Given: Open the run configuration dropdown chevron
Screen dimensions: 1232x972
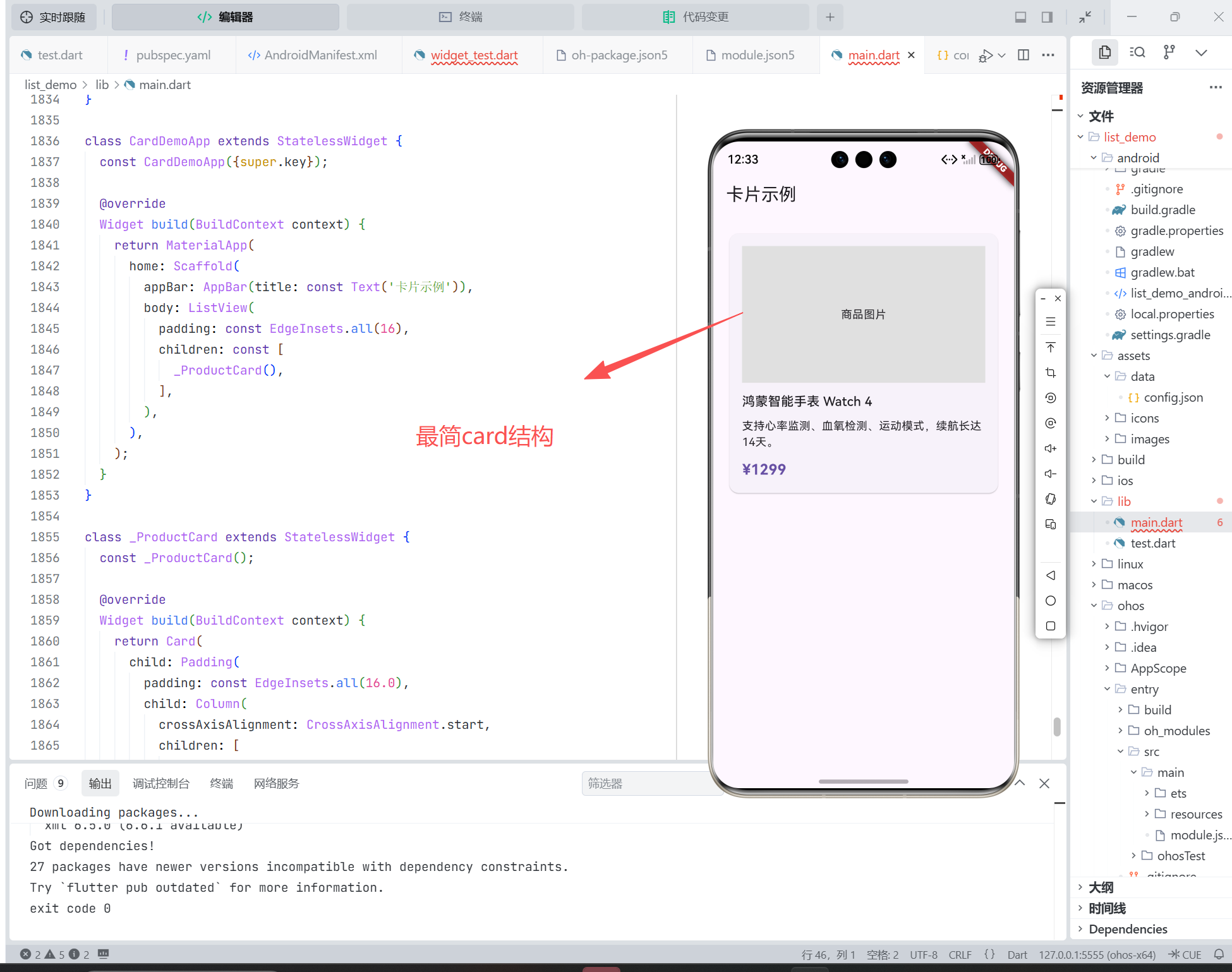Looking at the screenshot, I should 1001,56.
